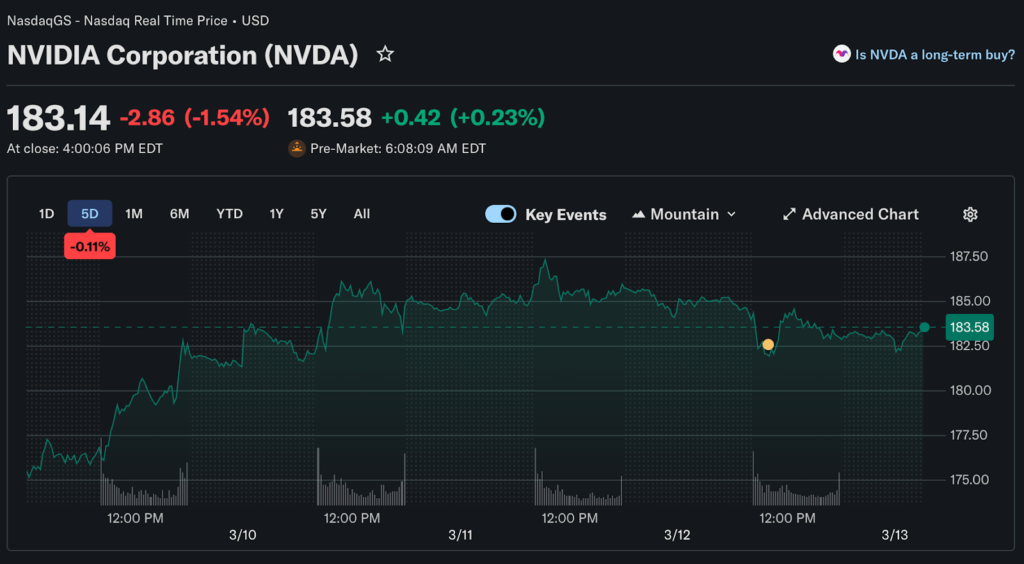Click the purple AI assistant icon
This screenshot has width=1024, height=564.
(x=841, y=55)
